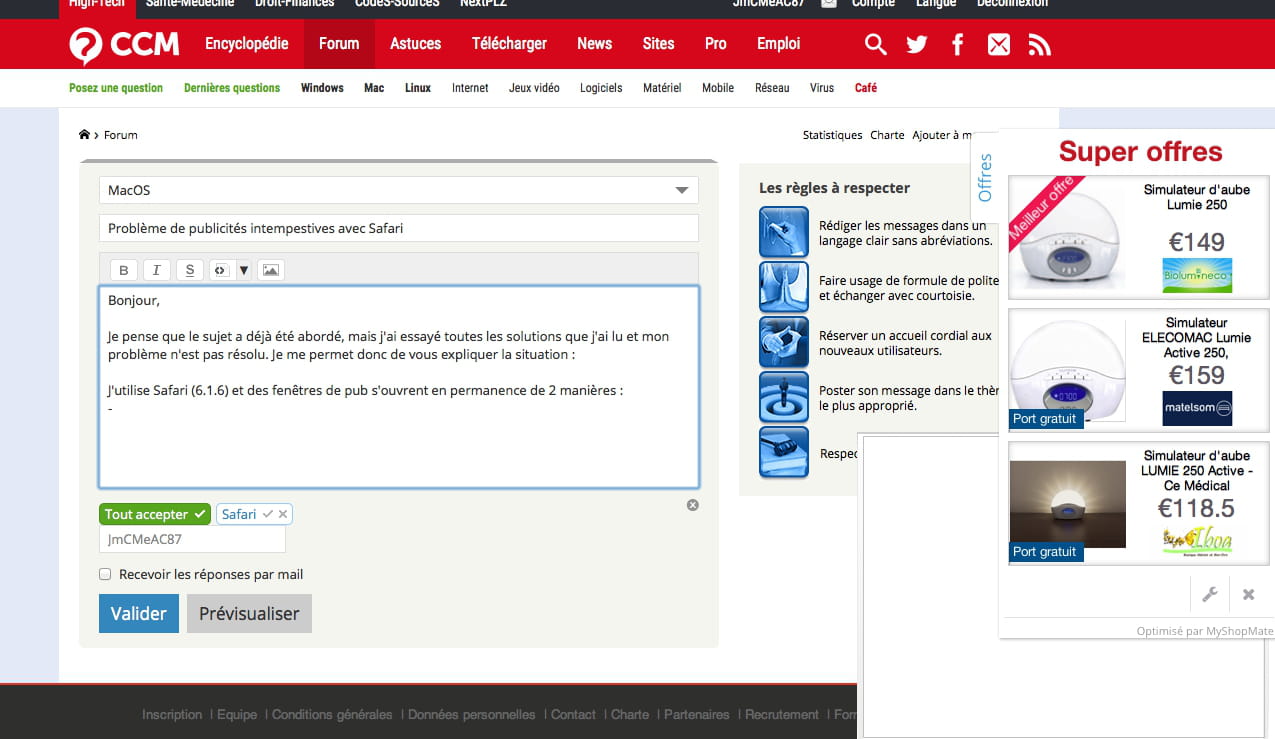The height and width of the screenshot is (739, 1275).
Task: Open the ELECOMAC Lumie product image
Action: click(x=1069, y=370)
